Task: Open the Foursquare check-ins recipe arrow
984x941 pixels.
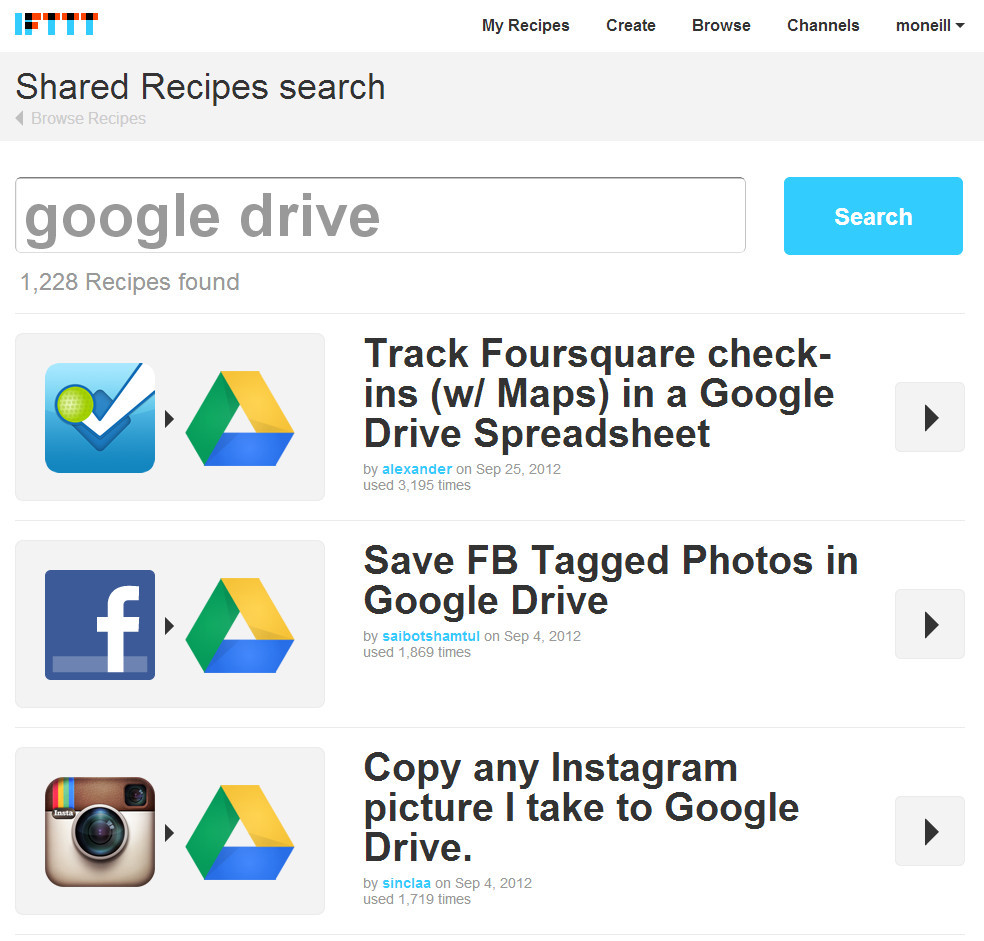Action: [929, 417]
